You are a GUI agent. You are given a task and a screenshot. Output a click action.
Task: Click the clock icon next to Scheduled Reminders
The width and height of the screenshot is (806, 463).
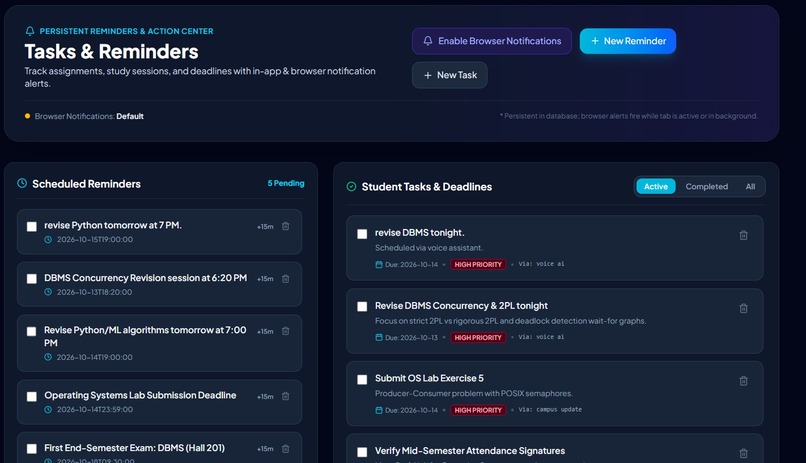click(x=22, y=183)
